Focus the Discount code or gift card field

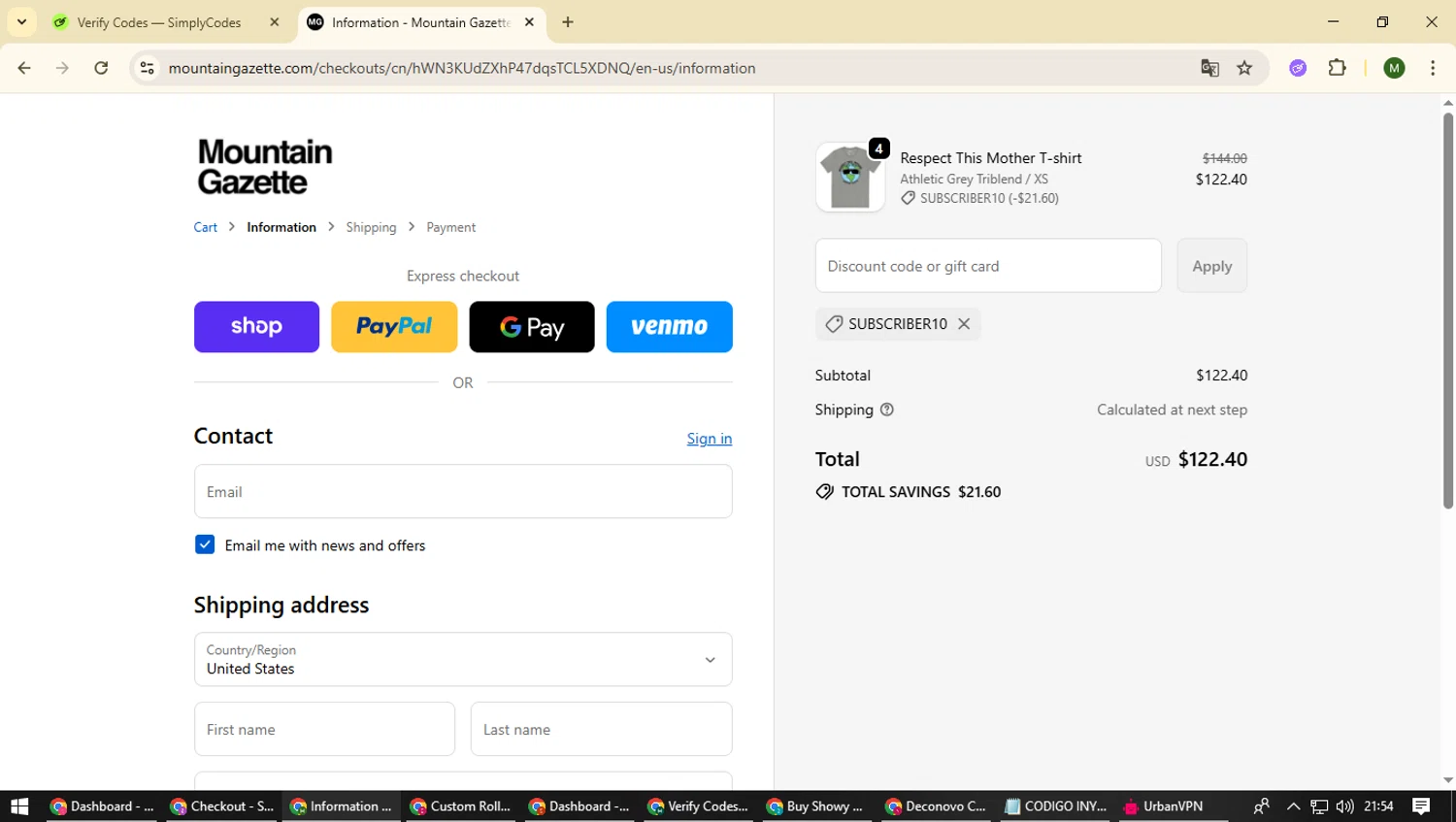[988, 266]
